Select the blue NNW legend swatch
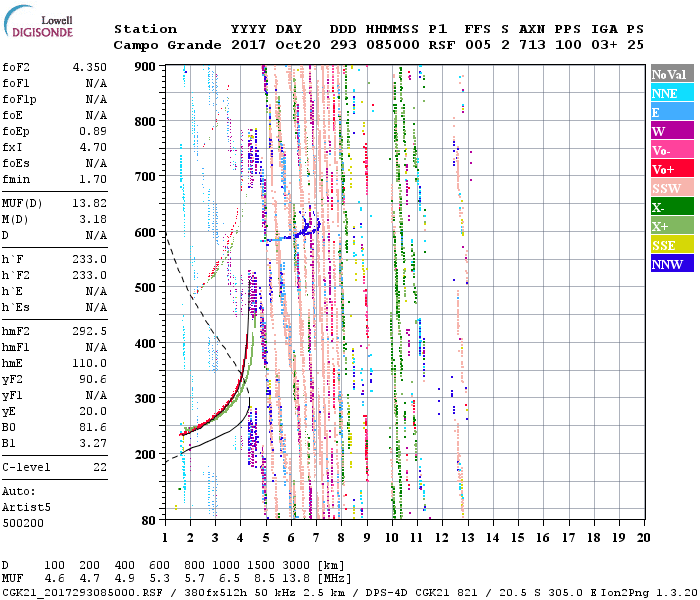Image resolution: width=700 pixels, height=600 pixels. pyautogui.click(x=669, y=264)
